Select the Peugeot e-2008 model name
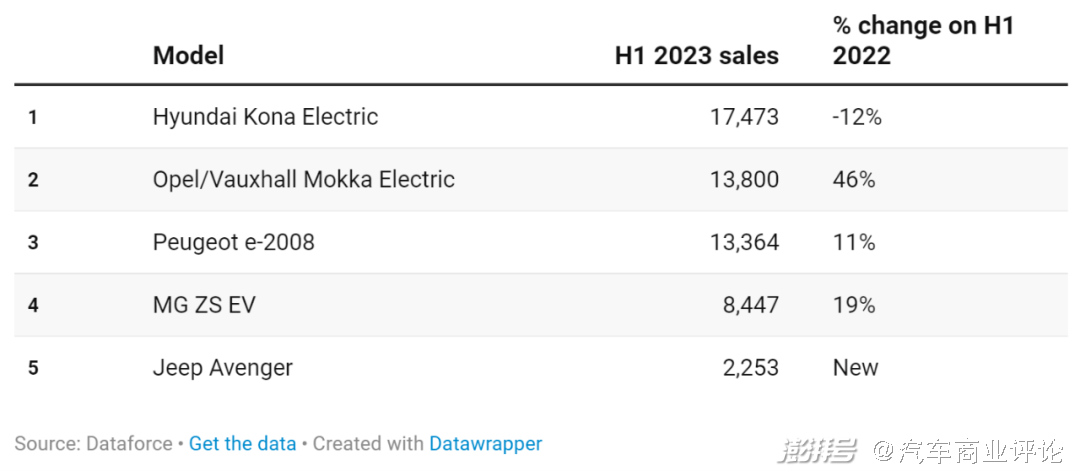This screenshot has width=1080, height=471. (x=233, y=242)
